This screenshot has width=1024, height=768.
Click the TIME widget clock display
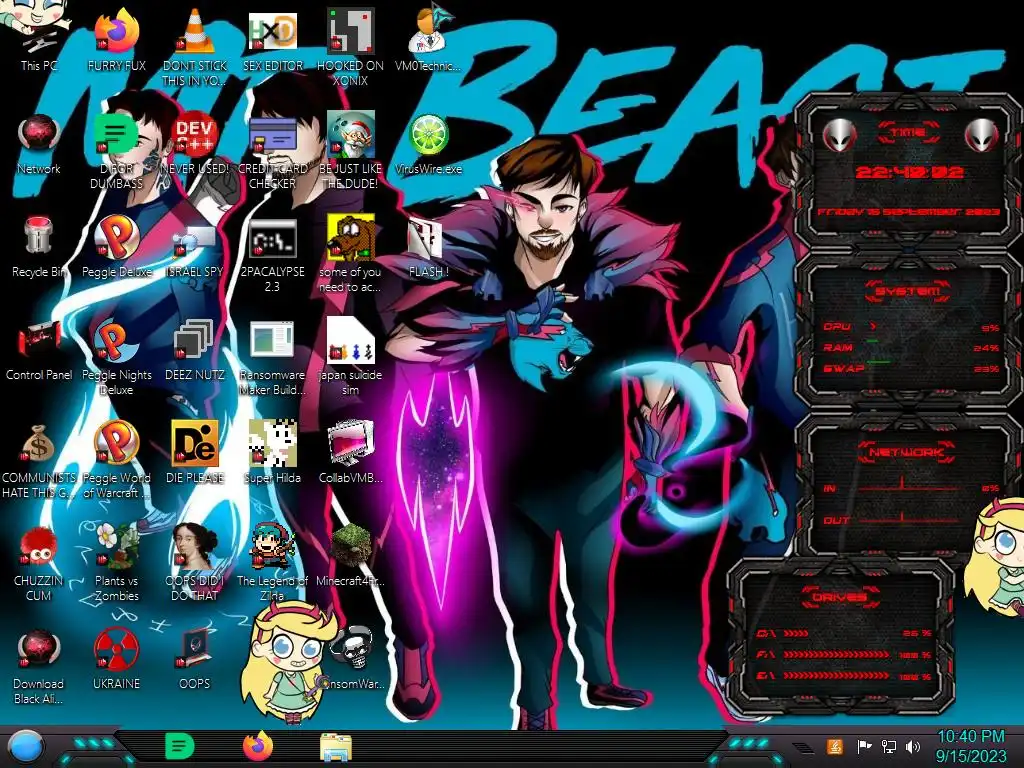[x=909, y=172]
